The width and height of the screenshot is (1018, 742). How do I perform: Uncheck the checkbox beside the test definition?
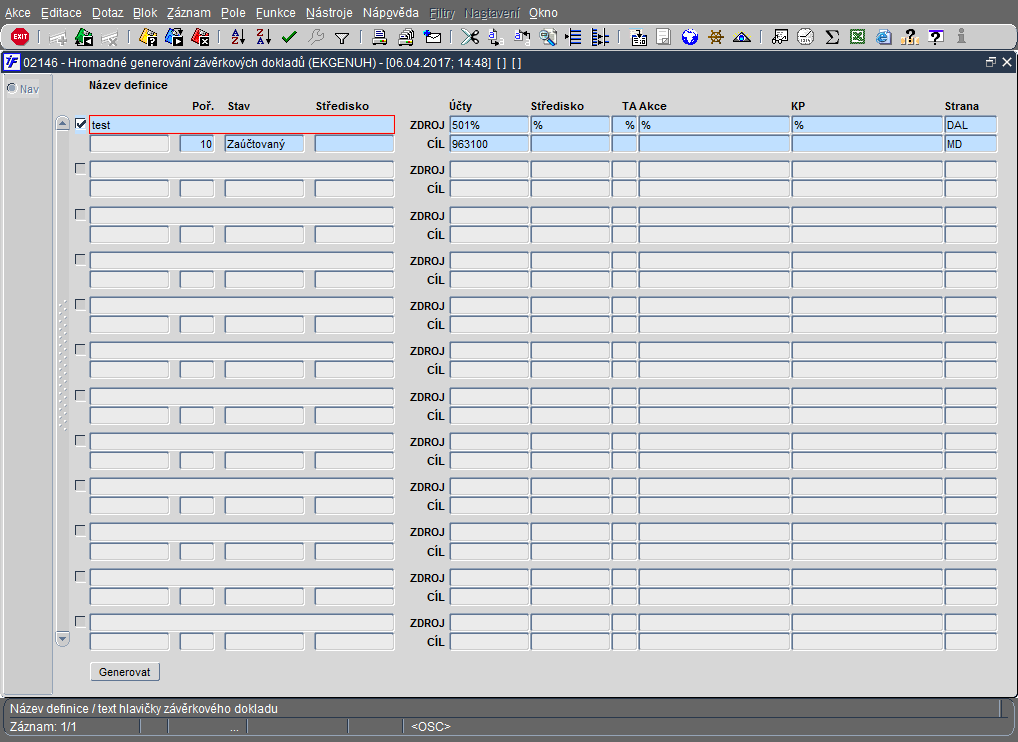[x=81, y=123]
